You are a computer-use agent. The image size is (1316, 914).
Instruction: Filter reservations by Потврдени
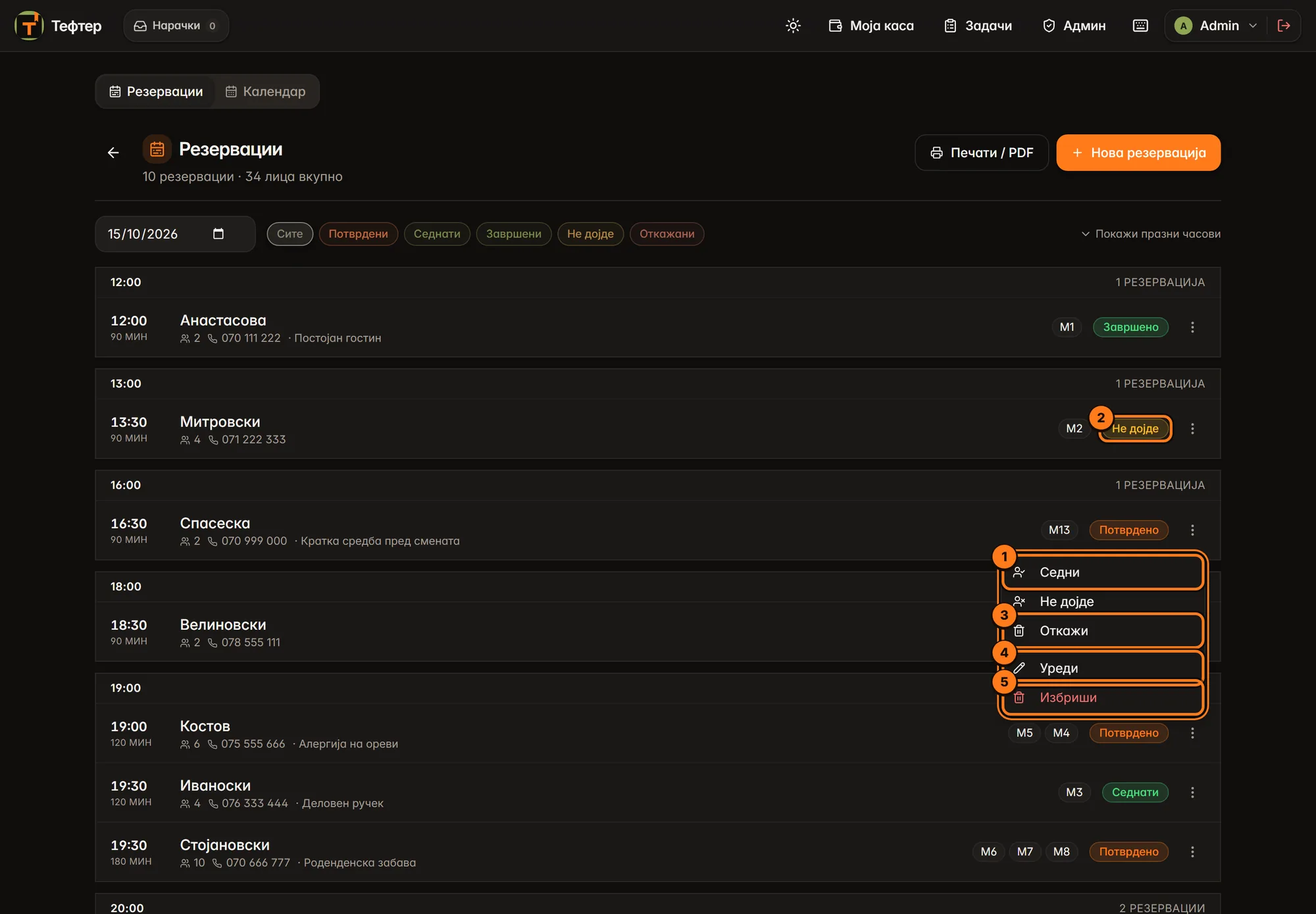[x=358, y=234]
